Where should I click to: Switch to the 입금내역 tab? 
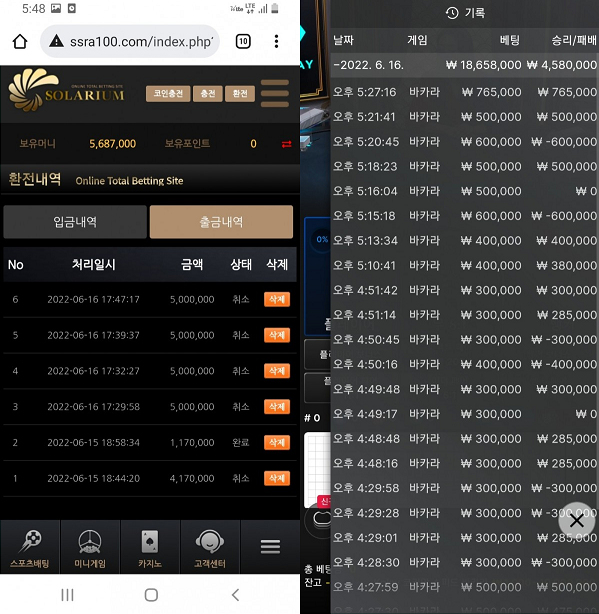tap(75, 222)
